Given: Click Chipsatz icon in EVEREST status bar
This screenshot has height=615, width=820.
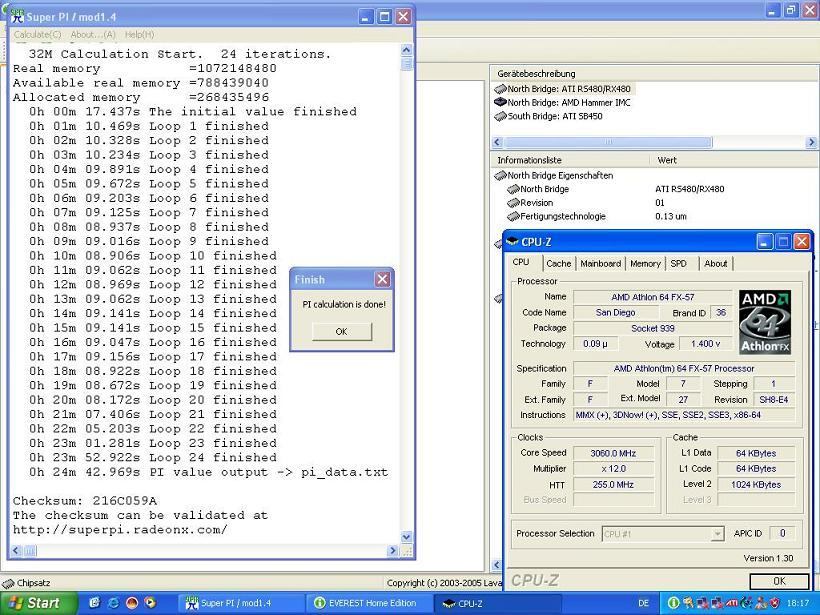Looking at the screenshot, I should [x=8, y=583].
